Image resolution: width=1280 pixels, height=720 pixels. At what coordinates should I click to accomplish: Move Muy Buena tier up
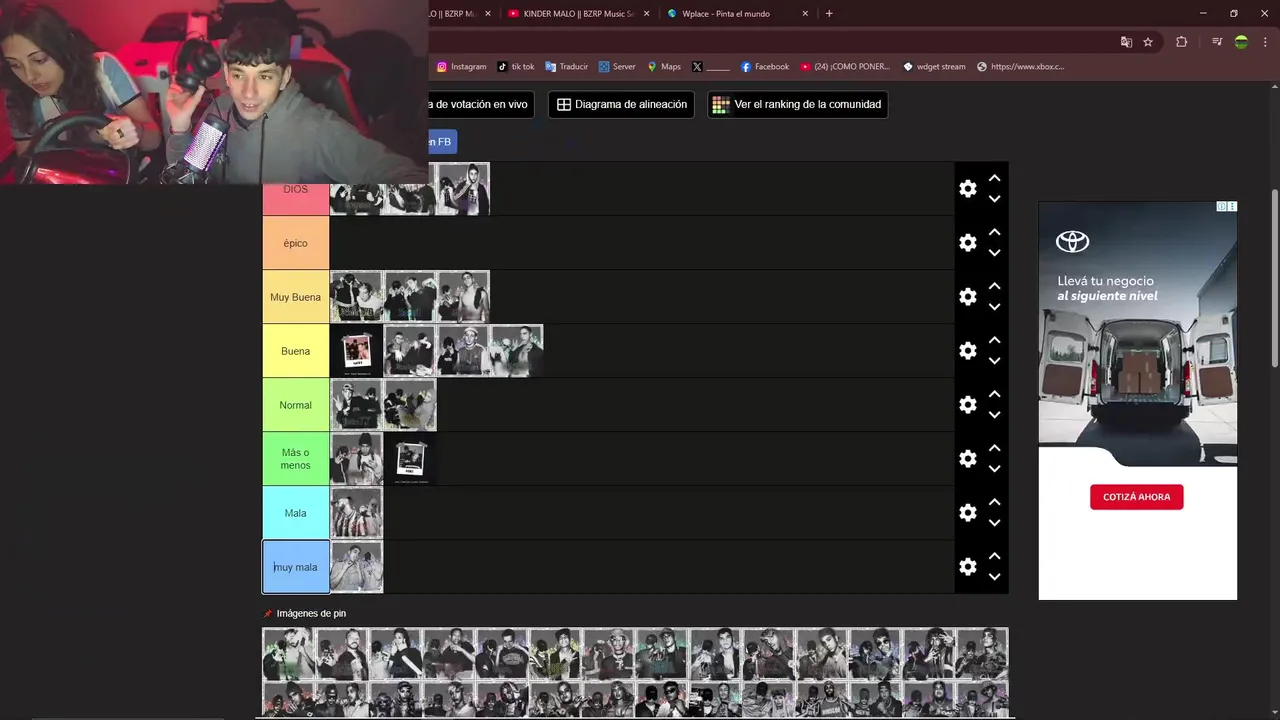click(994, 286)
